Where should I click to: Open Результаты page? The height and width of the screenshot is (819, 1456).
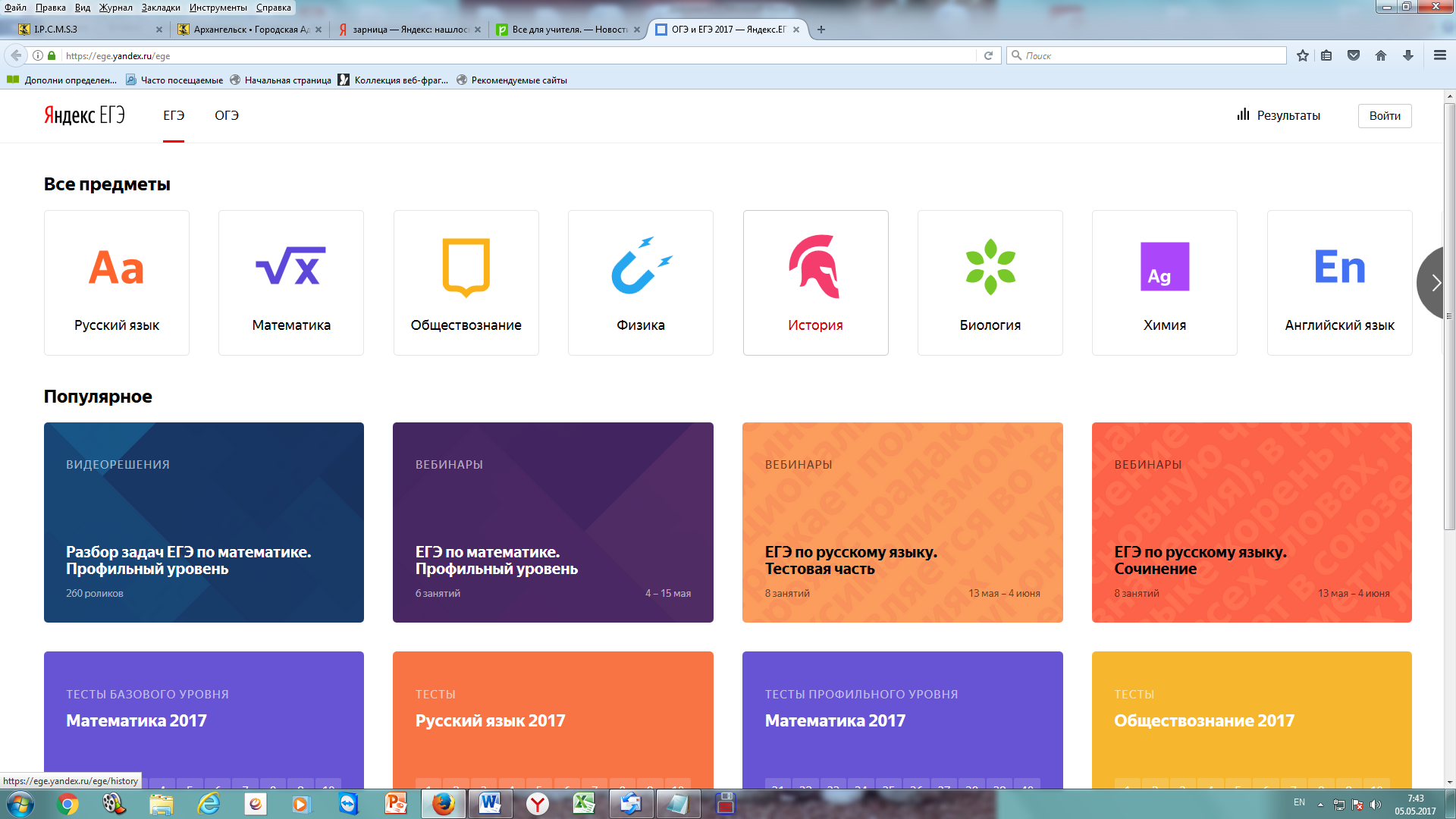coord(1279,115)
